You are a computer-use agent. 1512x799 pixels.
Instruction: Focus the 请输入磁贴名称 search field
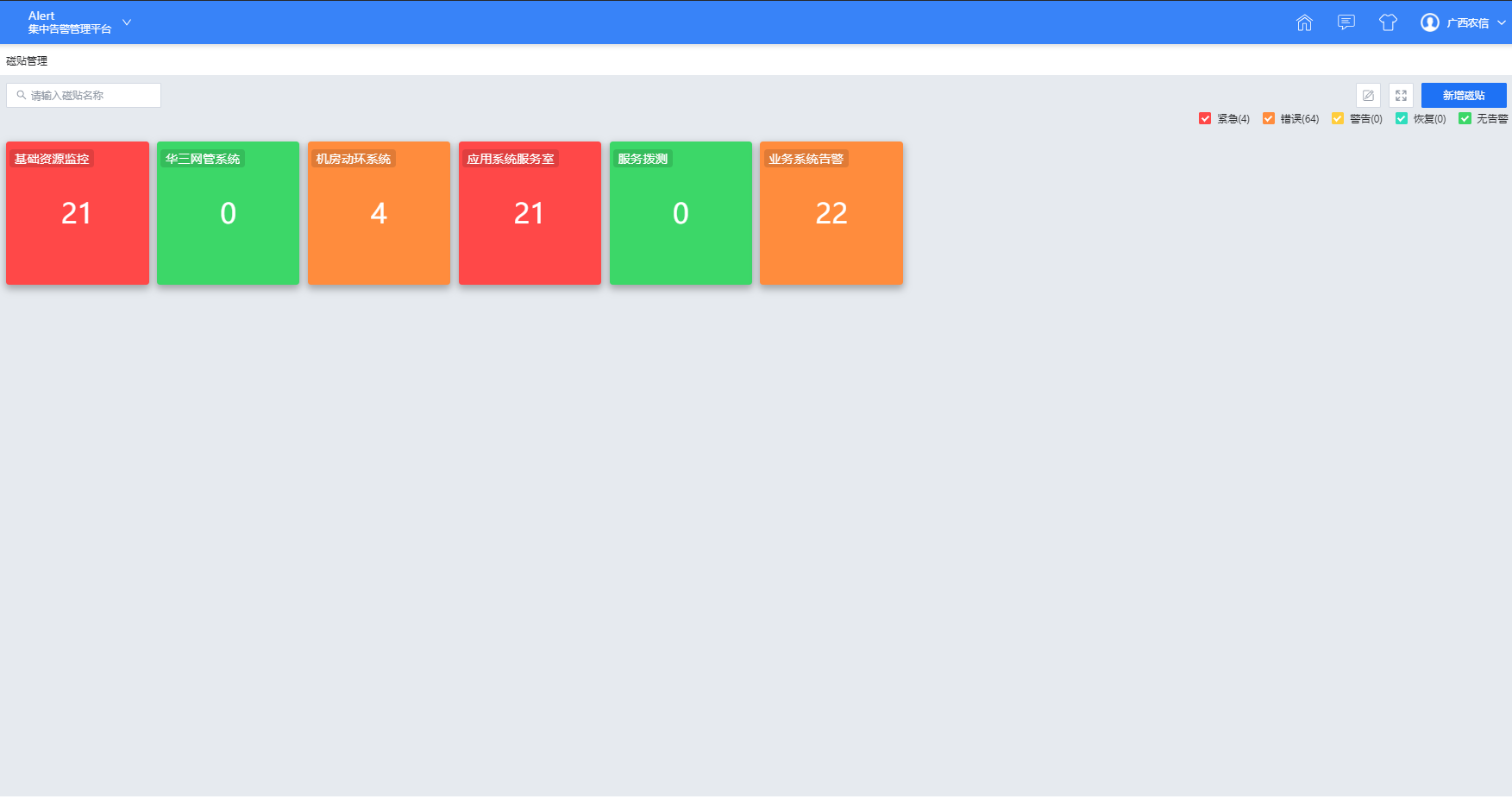pyautogui.click(x=84, y=96)
